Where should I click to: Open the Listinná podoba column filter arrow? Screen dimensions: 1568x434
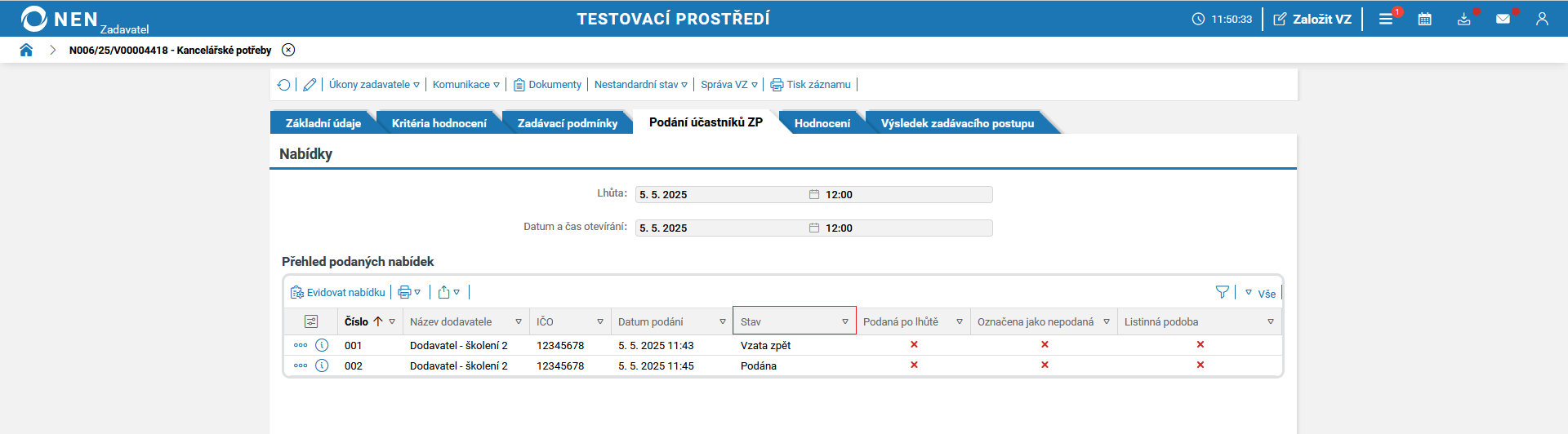(1271, 322)
